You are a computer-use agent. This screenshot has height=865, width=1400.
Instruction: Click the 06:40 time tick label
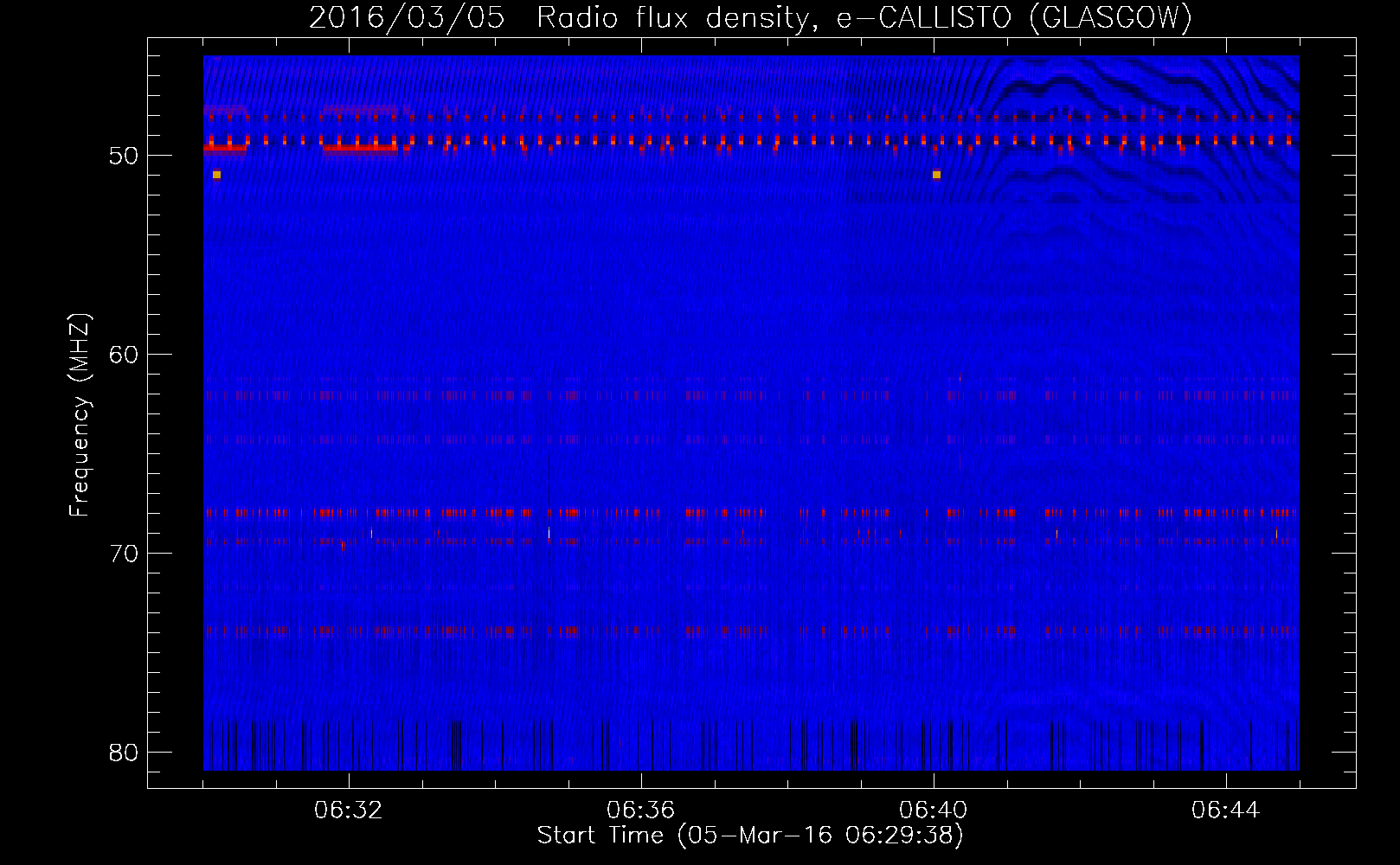click(x=934, y=811)
